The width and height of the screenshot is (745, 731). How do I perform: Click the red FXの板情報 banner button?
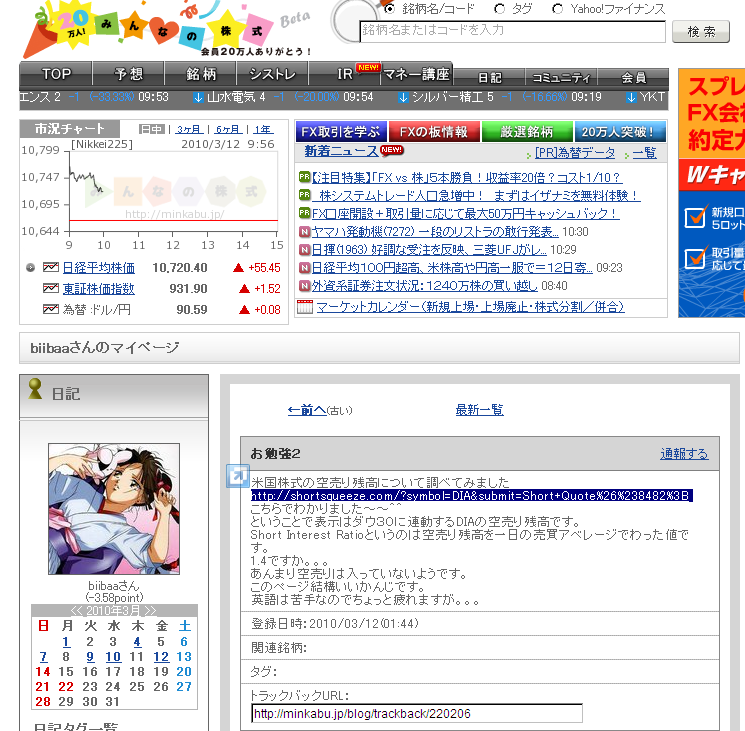point(432,131)
